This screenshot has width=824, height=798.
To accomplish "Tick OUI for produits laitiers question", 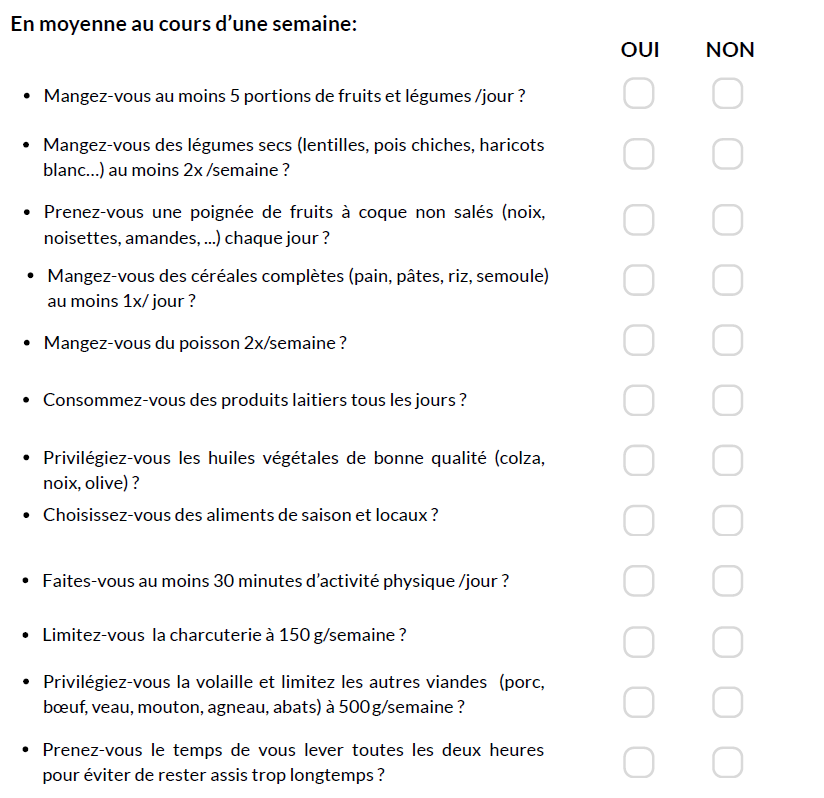I will [638, 400].
